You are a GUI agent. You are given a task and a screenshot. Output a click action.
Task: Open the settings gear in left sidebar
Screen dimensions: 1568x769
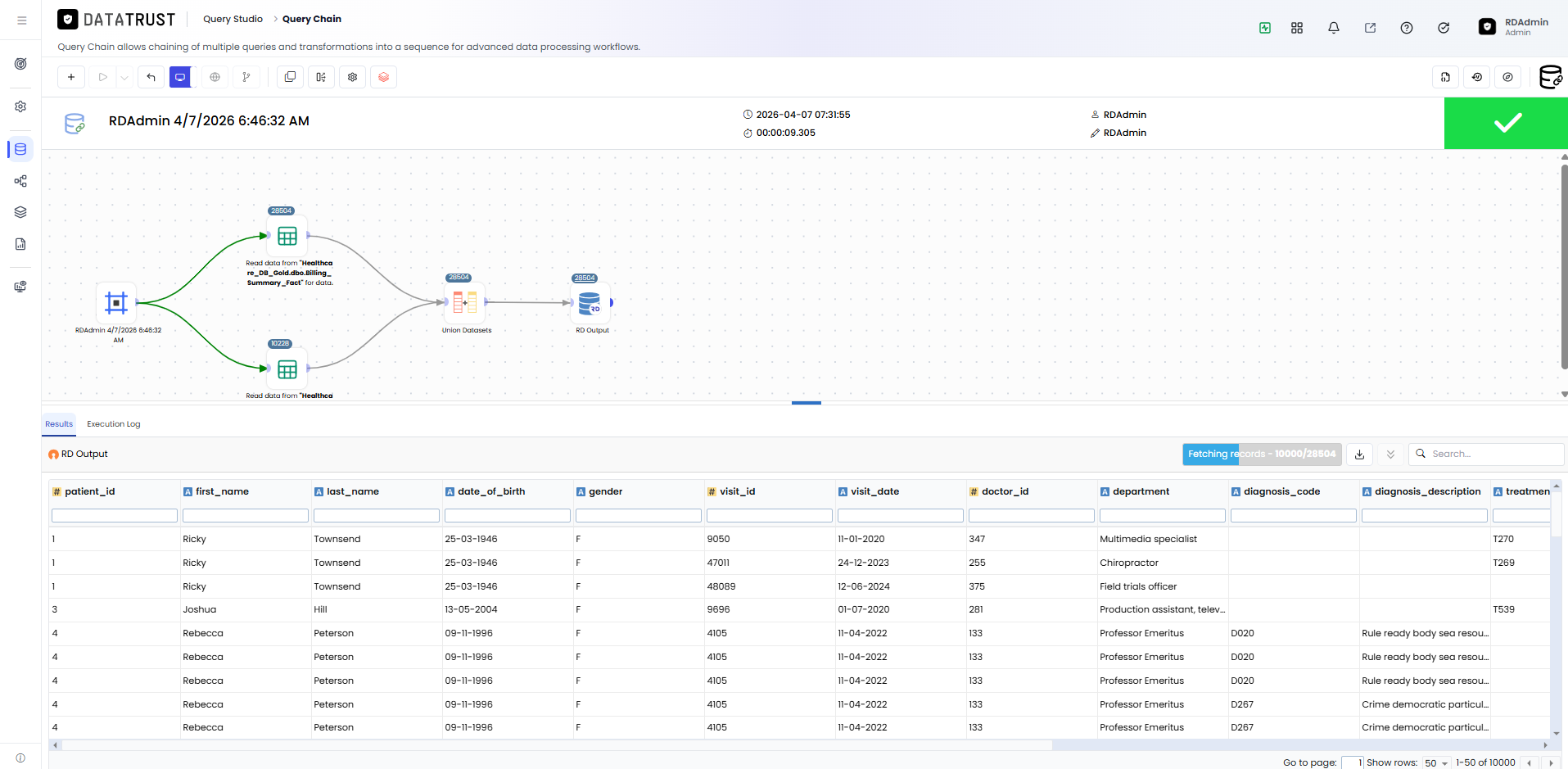click(20, 106)
